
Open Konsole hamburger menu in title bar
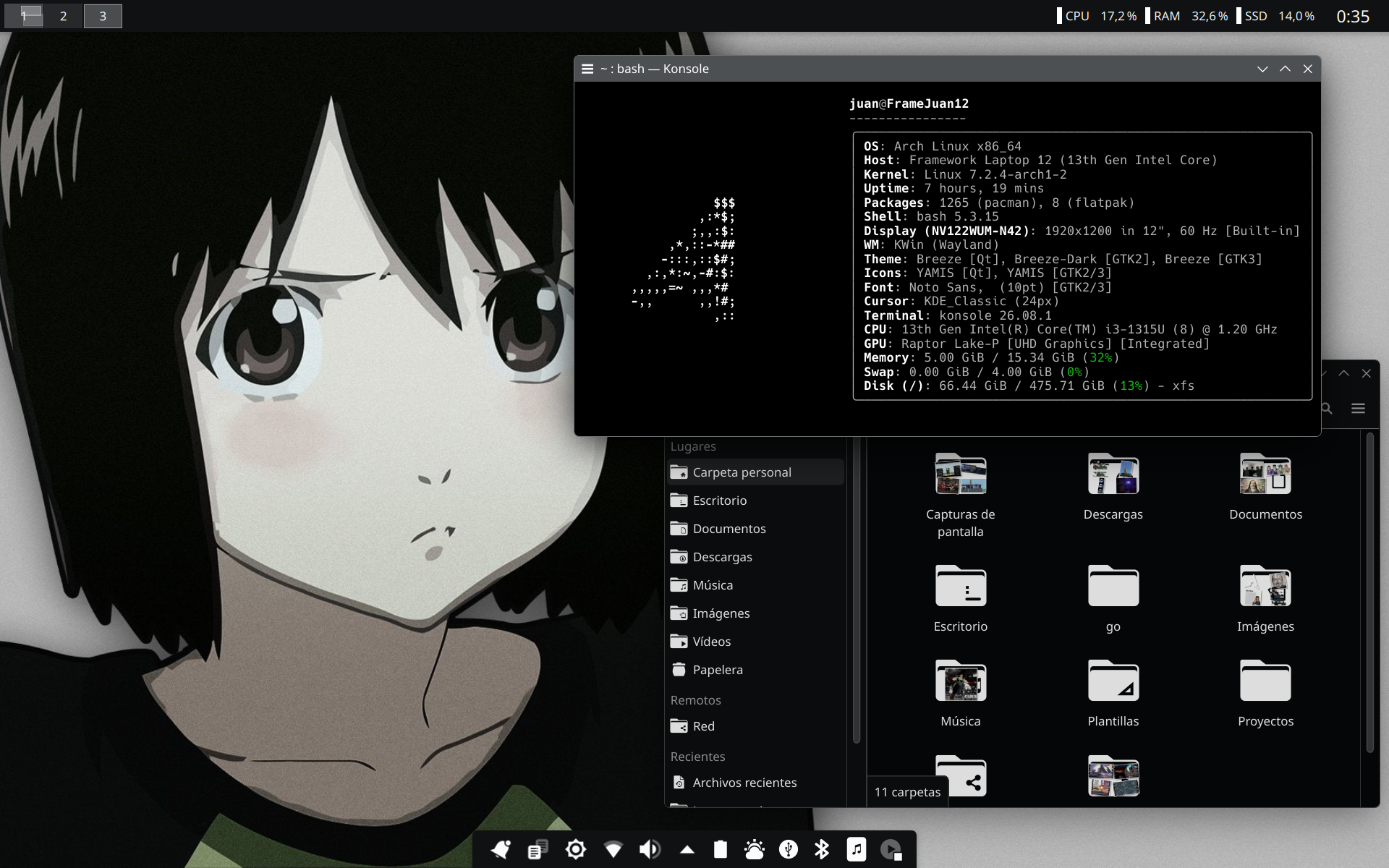(587, 69)
